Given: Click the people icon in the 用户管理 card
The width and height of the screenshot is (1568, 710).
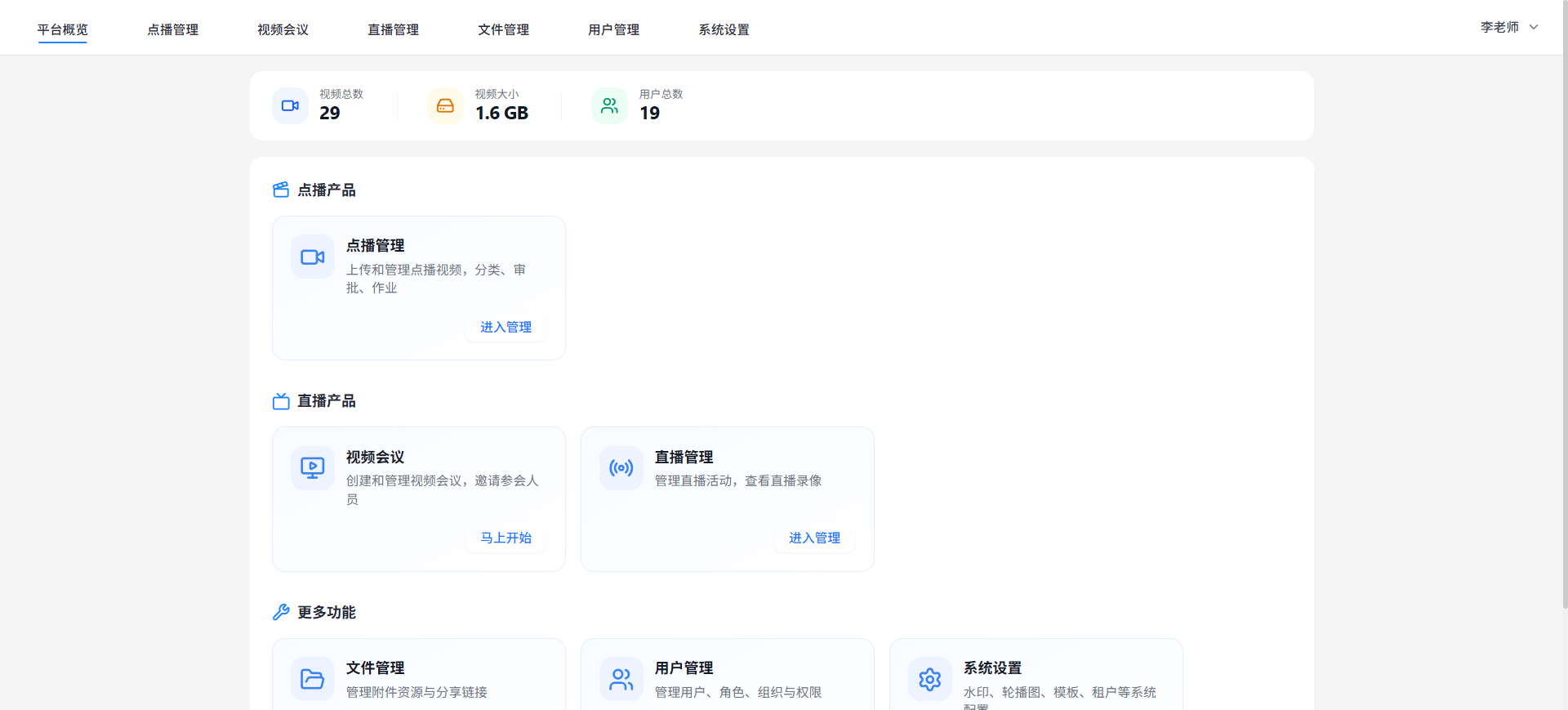Looking at the screenshot, I should (x=621, y=679).
